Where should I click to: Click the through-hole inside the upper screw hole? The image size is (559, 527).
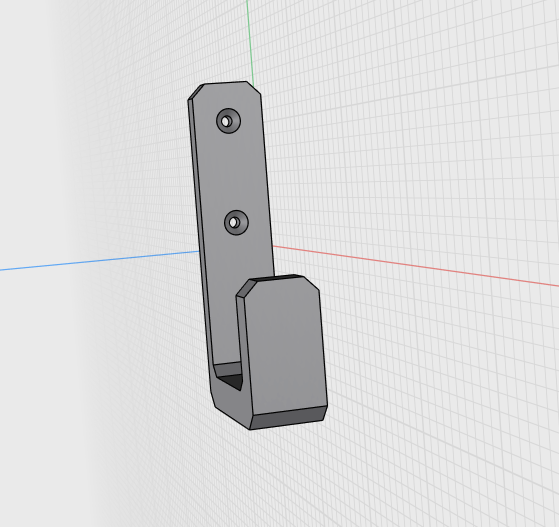[x=225, y=122]
